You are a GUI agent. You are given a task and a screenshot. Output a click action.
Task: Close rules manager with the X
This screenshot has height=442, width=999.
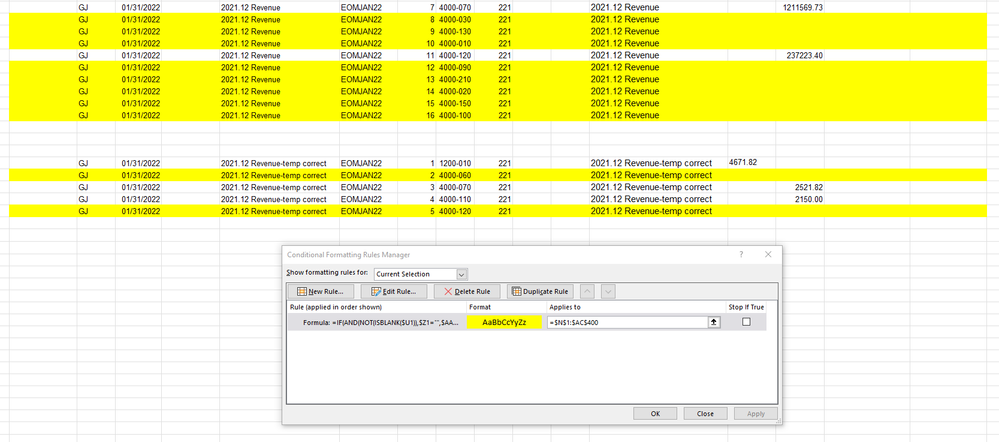[768, 254]
